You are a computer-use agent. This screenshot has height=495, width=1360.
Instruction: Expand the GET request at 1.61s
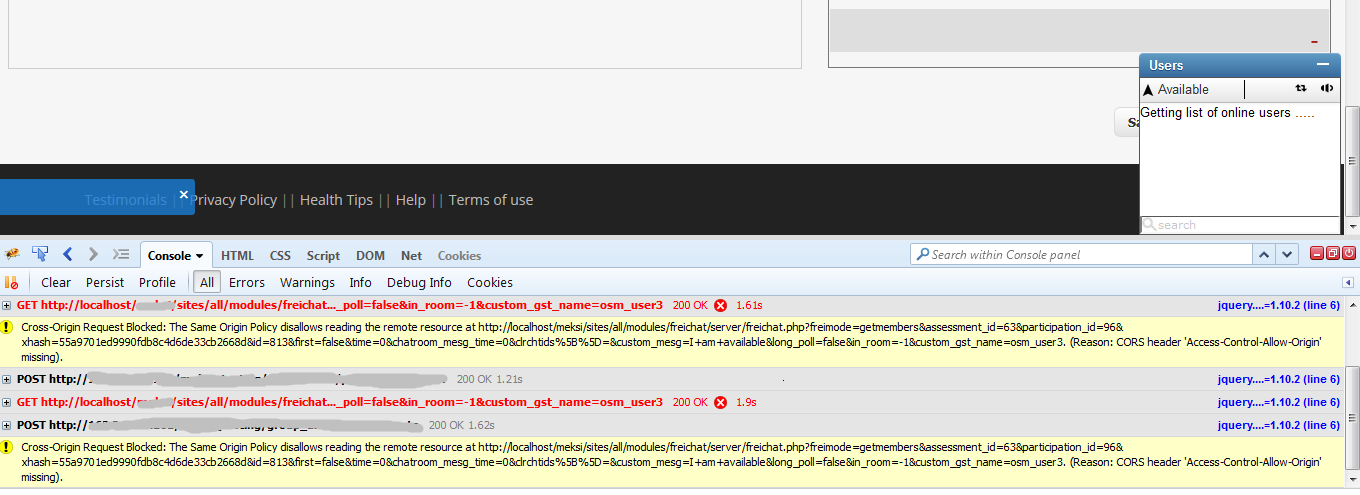pos(7,305)
